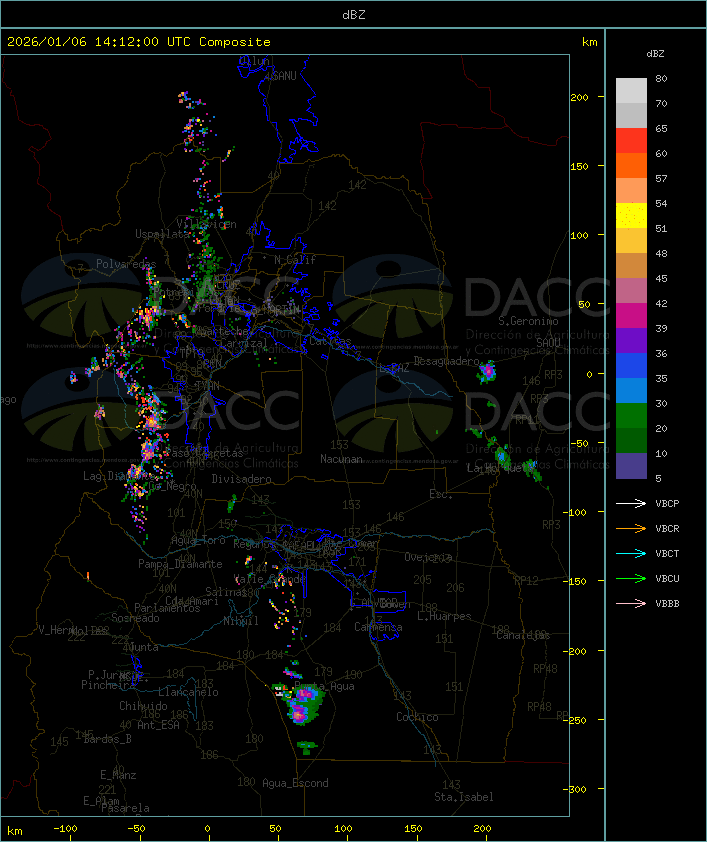Click the blue 35-36 dBZ color swatch
The image size is (707, 842).
point(631,366)
